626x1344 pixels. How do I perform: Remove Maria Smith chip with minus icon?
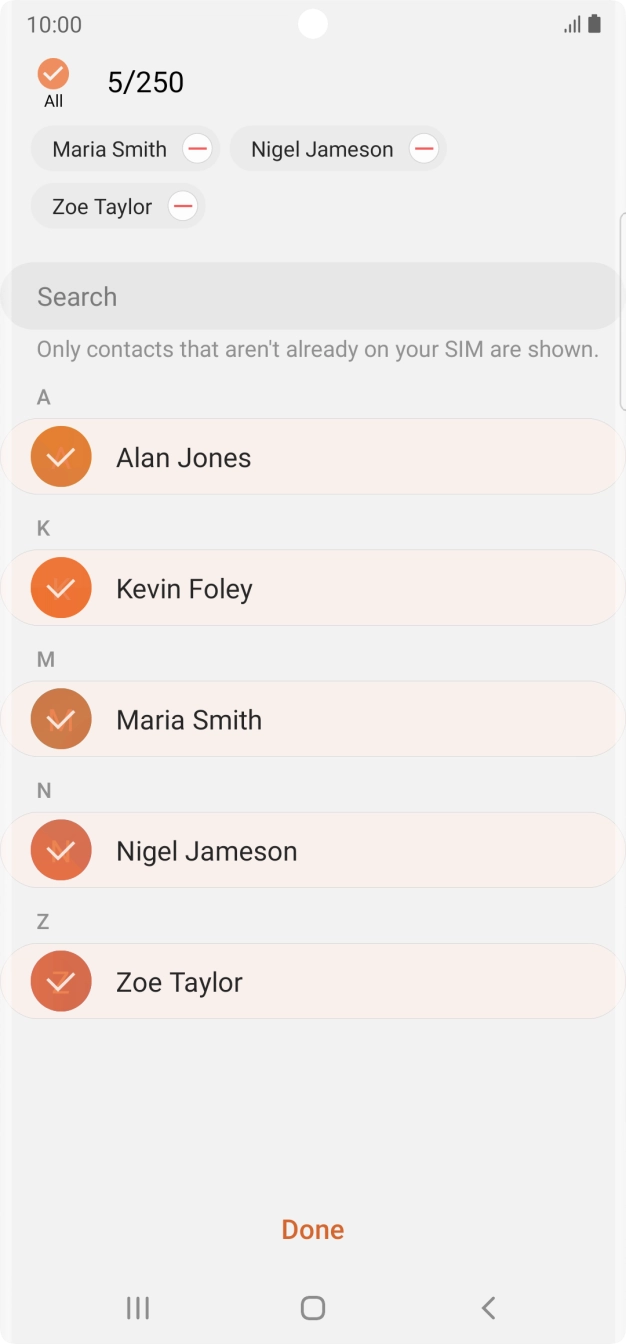coord(198,150)
